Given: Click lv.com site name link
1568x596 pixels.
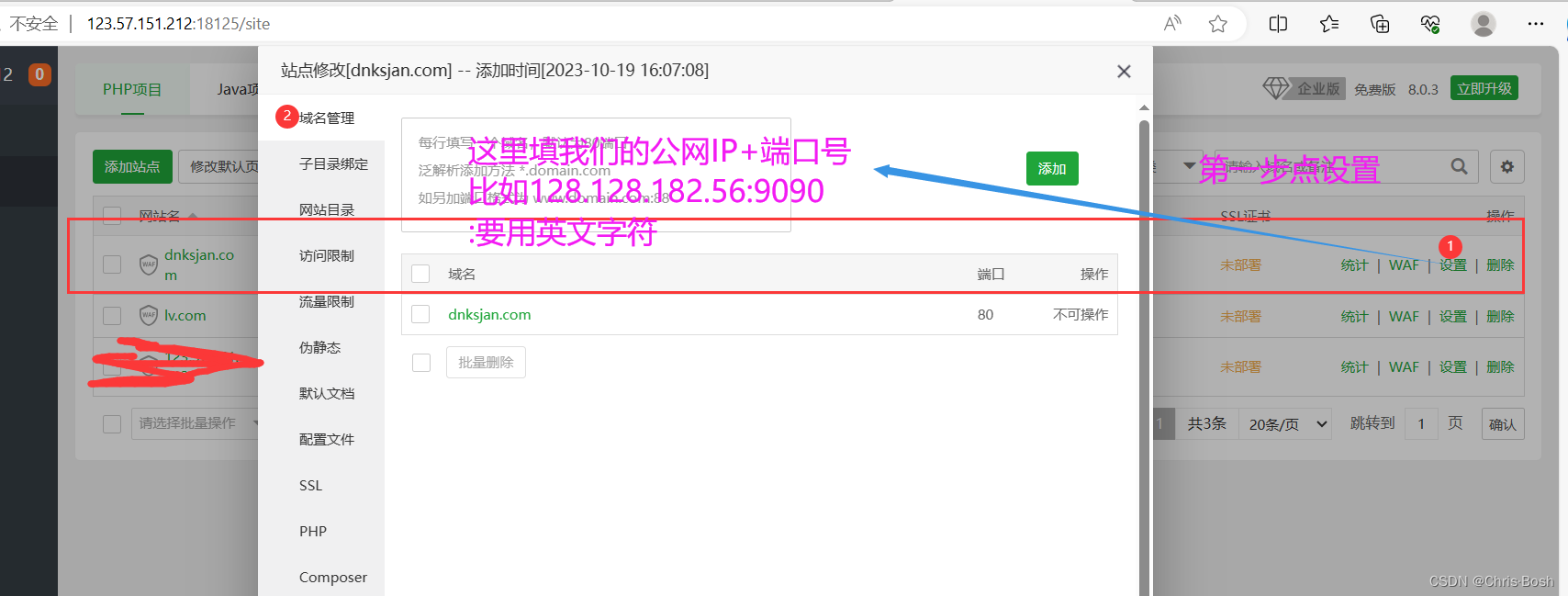Looking at the screenshot, I should [x=185, y=315].
